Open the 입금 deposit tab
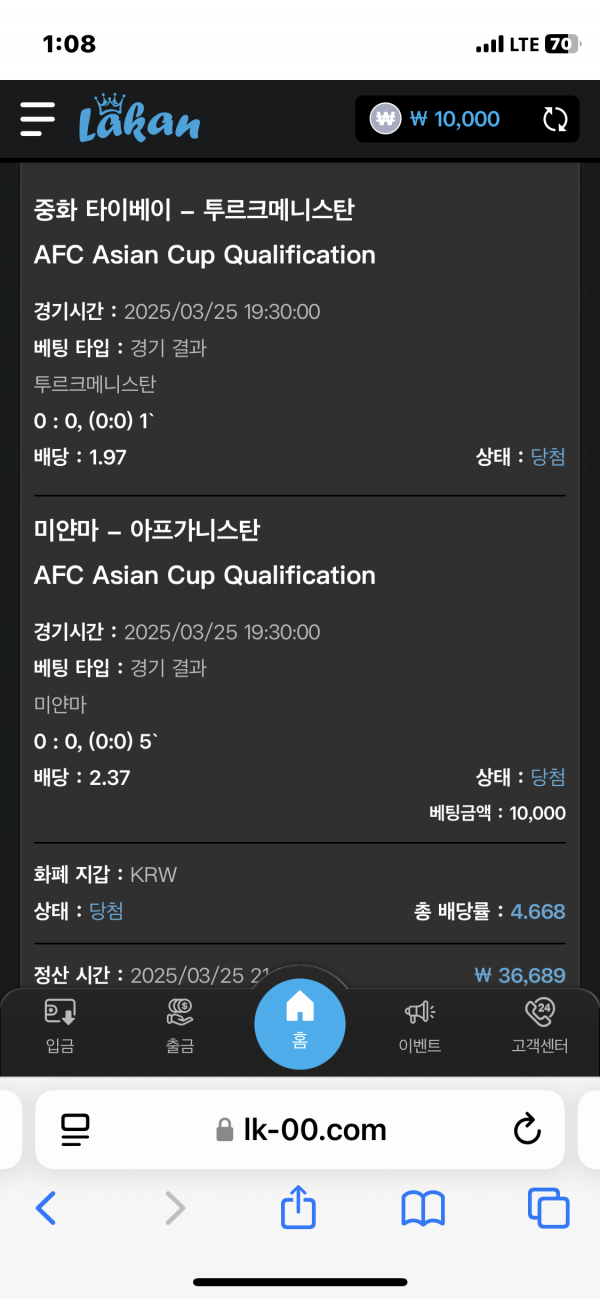Viewport: 600px width, 1299px height. pos(60,1026)
